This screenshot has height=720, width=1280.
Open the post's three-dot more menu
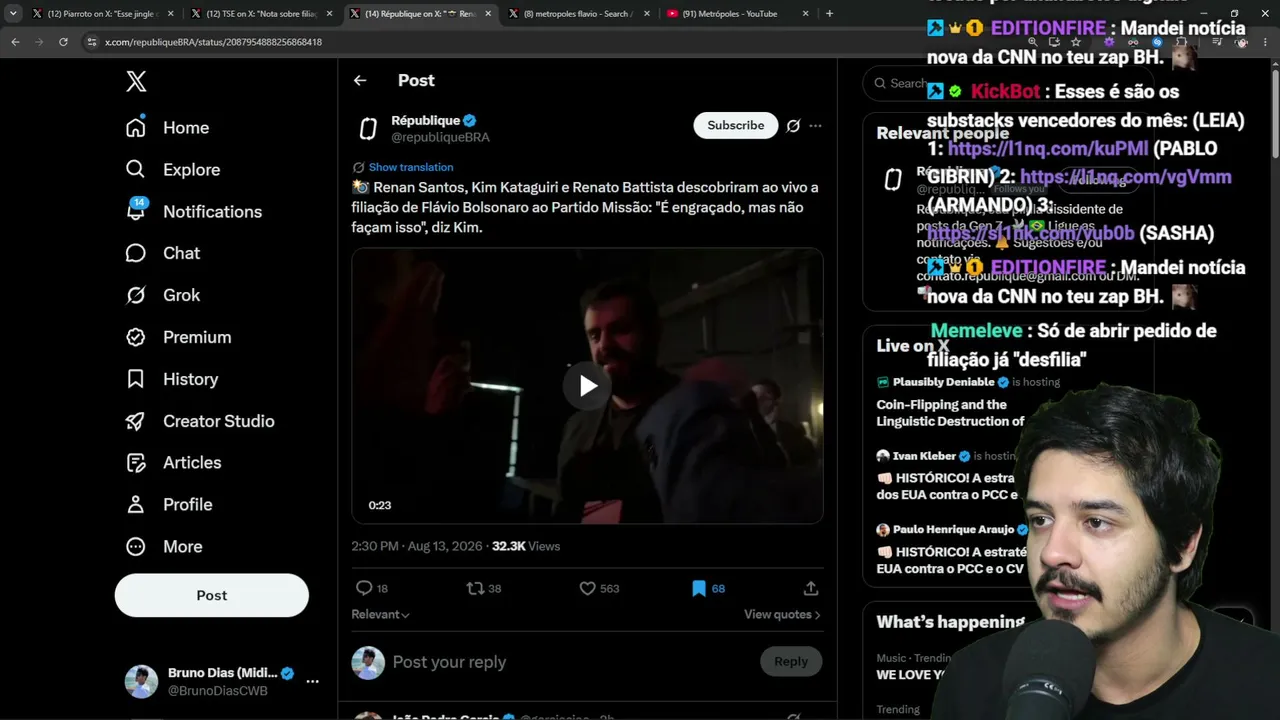coord(815,126)
